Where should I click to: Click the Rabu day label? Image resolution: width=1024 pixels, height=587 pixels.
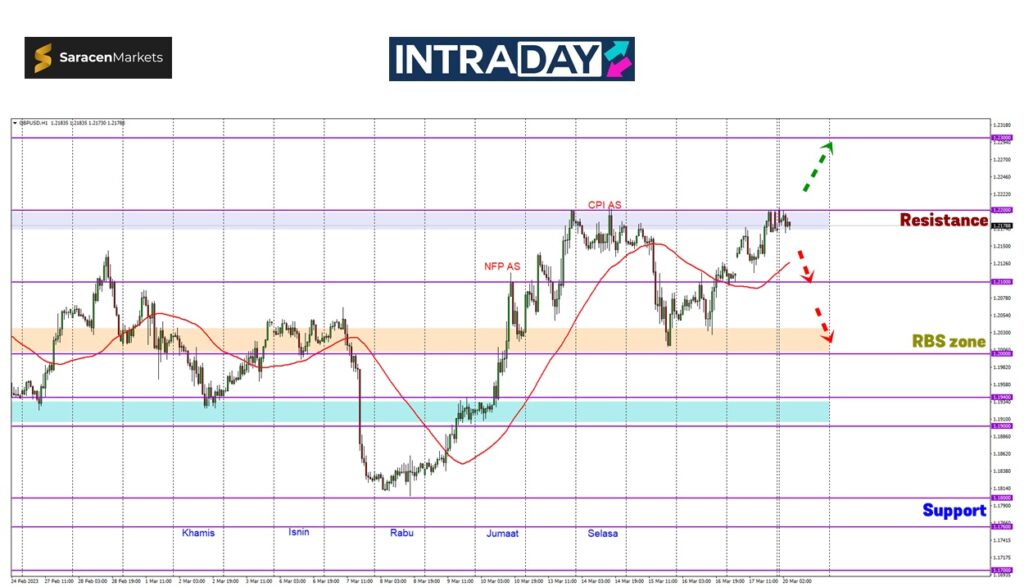[402, 533]
